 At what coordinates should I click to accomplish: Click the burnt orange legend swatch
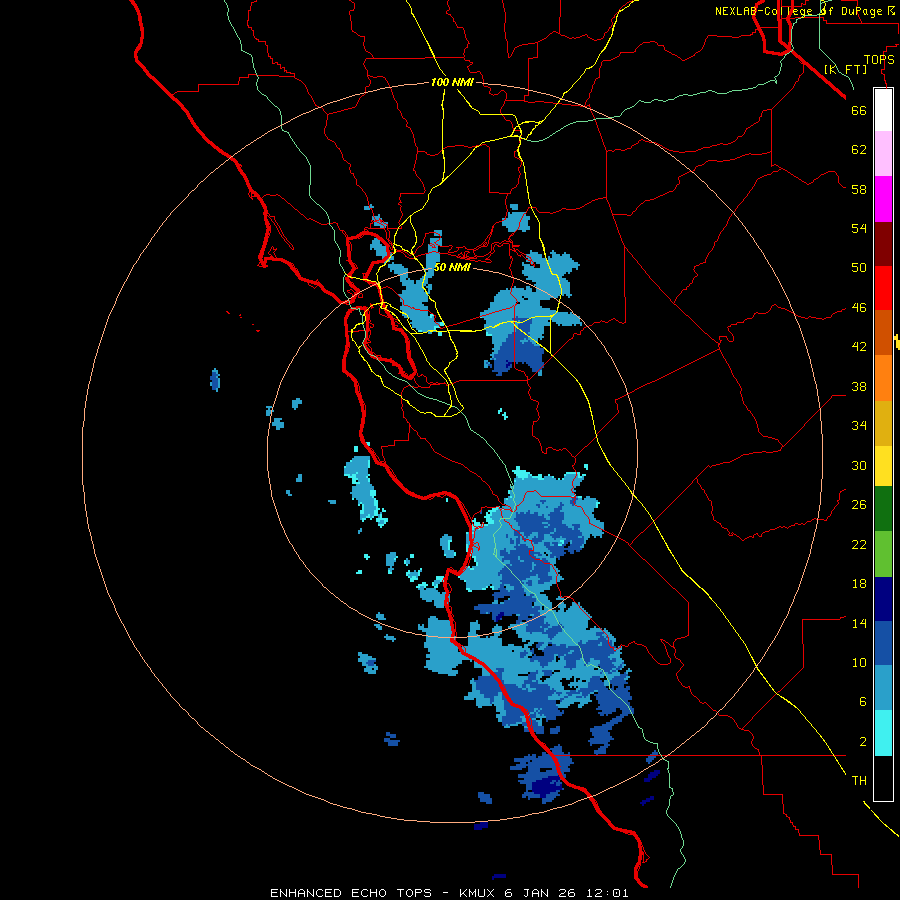point(883,333)
